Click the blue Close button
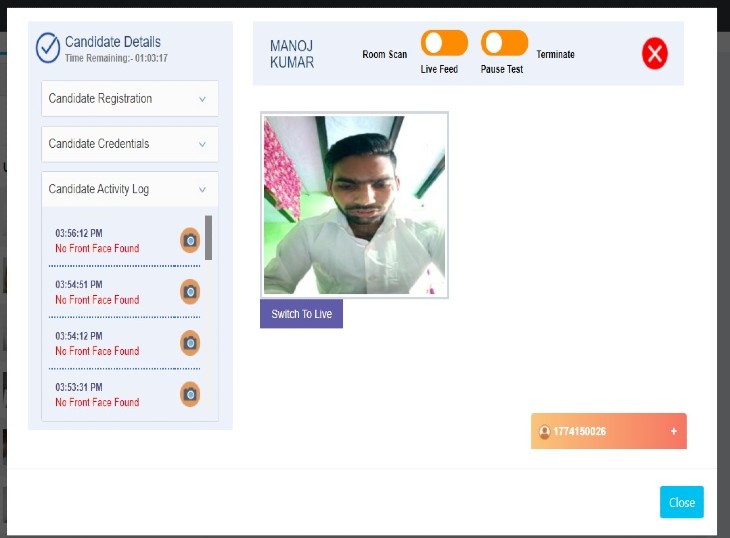Viewport: 730px width, 538px height. pos(681,502)
